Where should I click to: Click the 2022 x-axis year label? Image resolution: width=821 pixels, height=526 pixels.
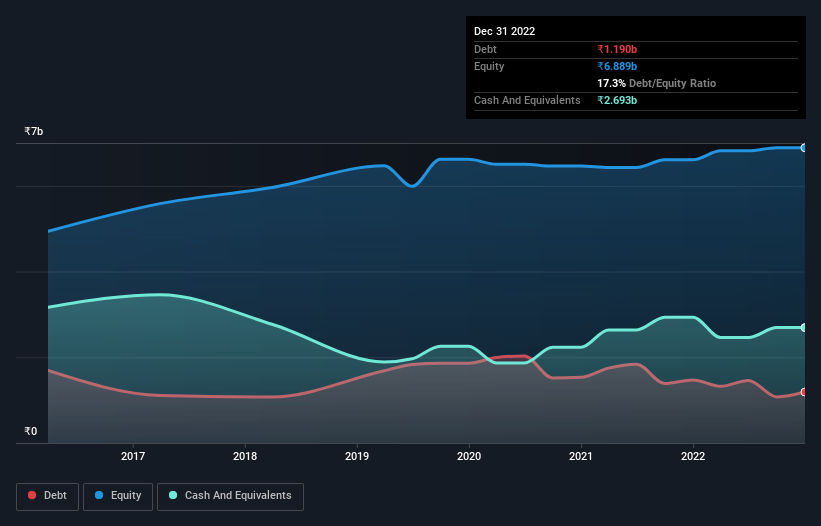[x=693, y=456]
